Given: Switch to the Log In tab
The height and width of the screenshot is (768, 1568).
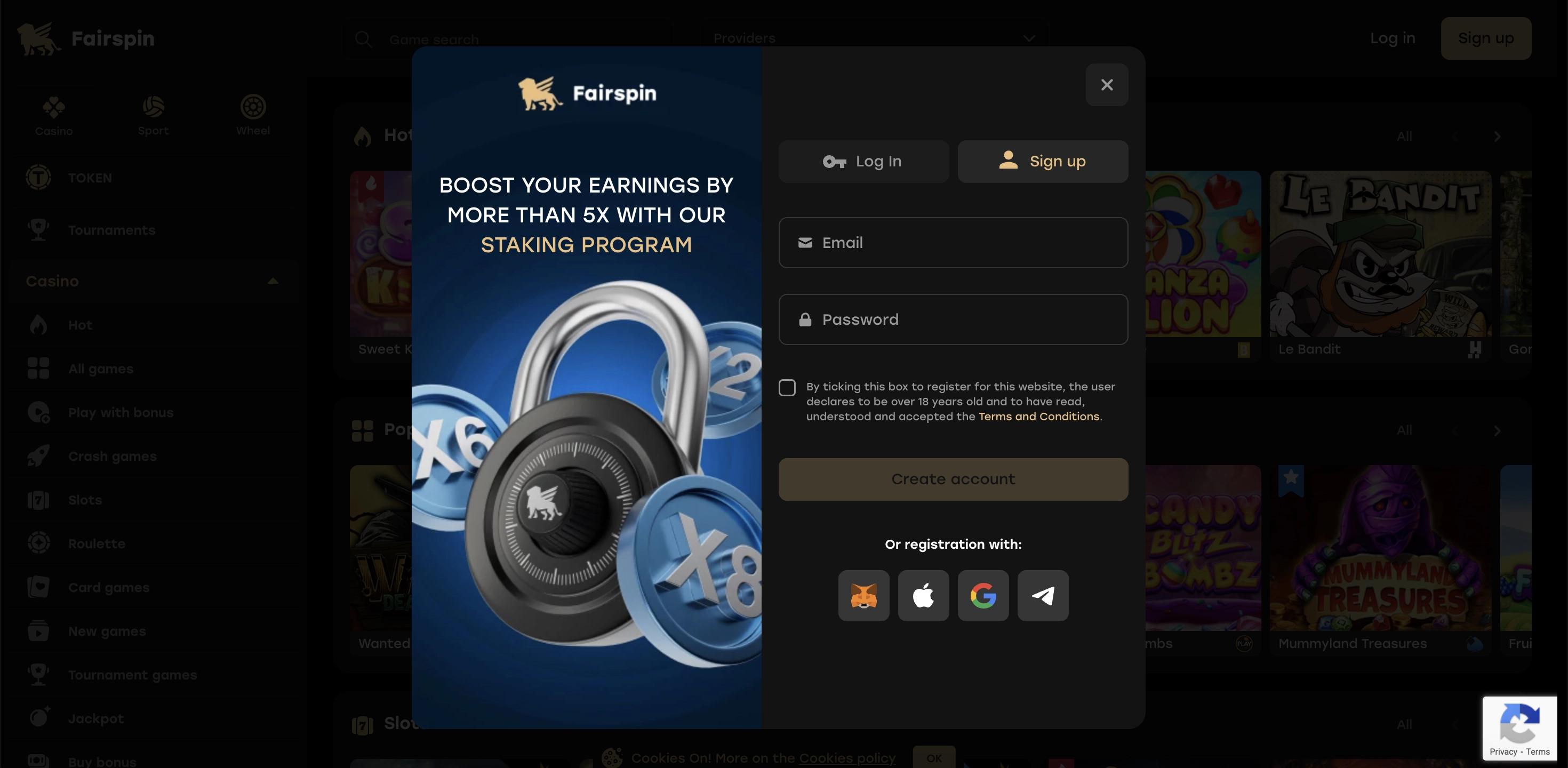Looking at the screenshot, I should point(863,161).
